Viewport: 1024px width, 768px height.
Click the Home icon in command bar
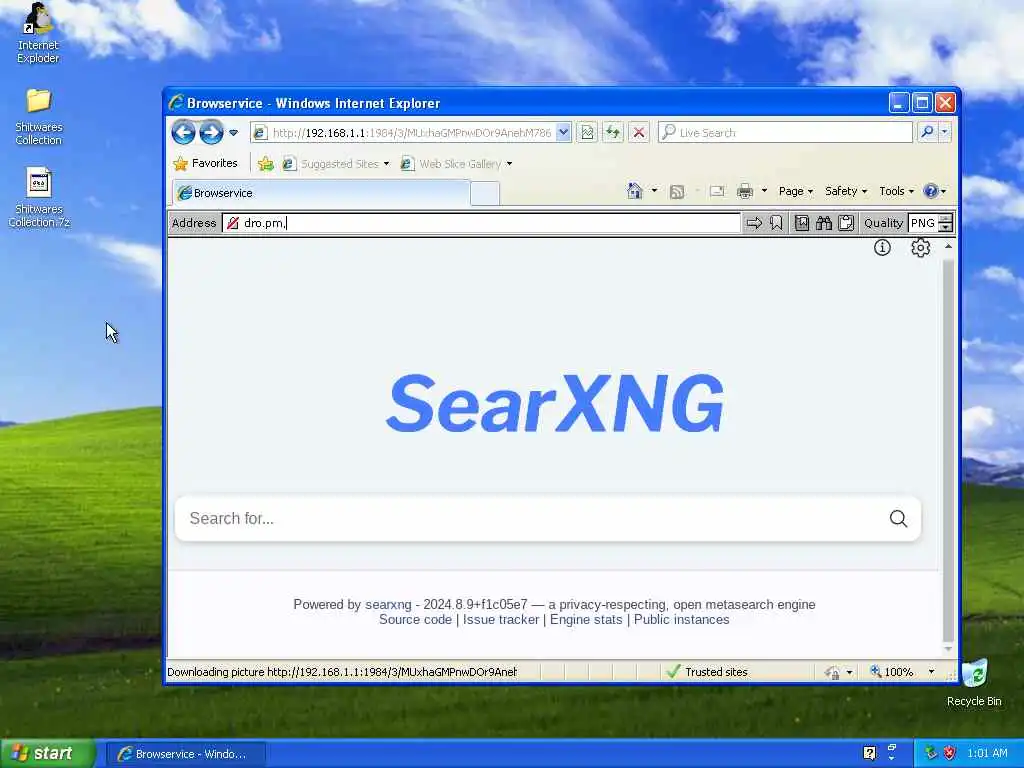pos(634,191)
